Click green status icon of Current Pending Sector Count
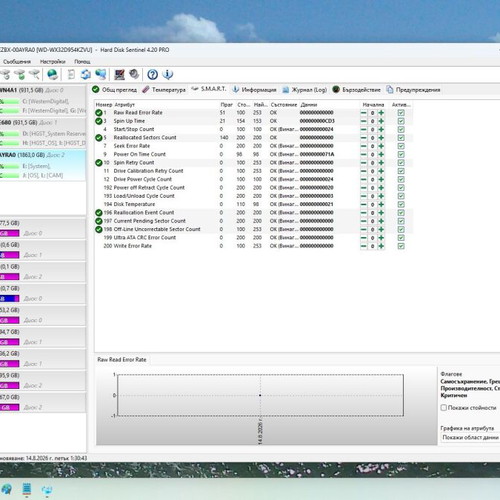Screen dimensions: 500x500 (99, 221)
